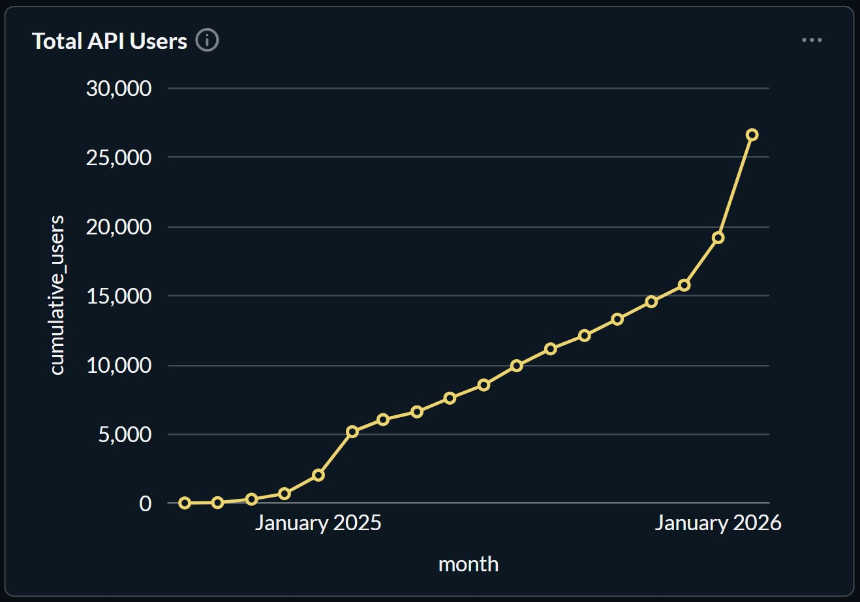Click the 15,000 y-axis tick label
860x602 pixels.
pos(118,296)
